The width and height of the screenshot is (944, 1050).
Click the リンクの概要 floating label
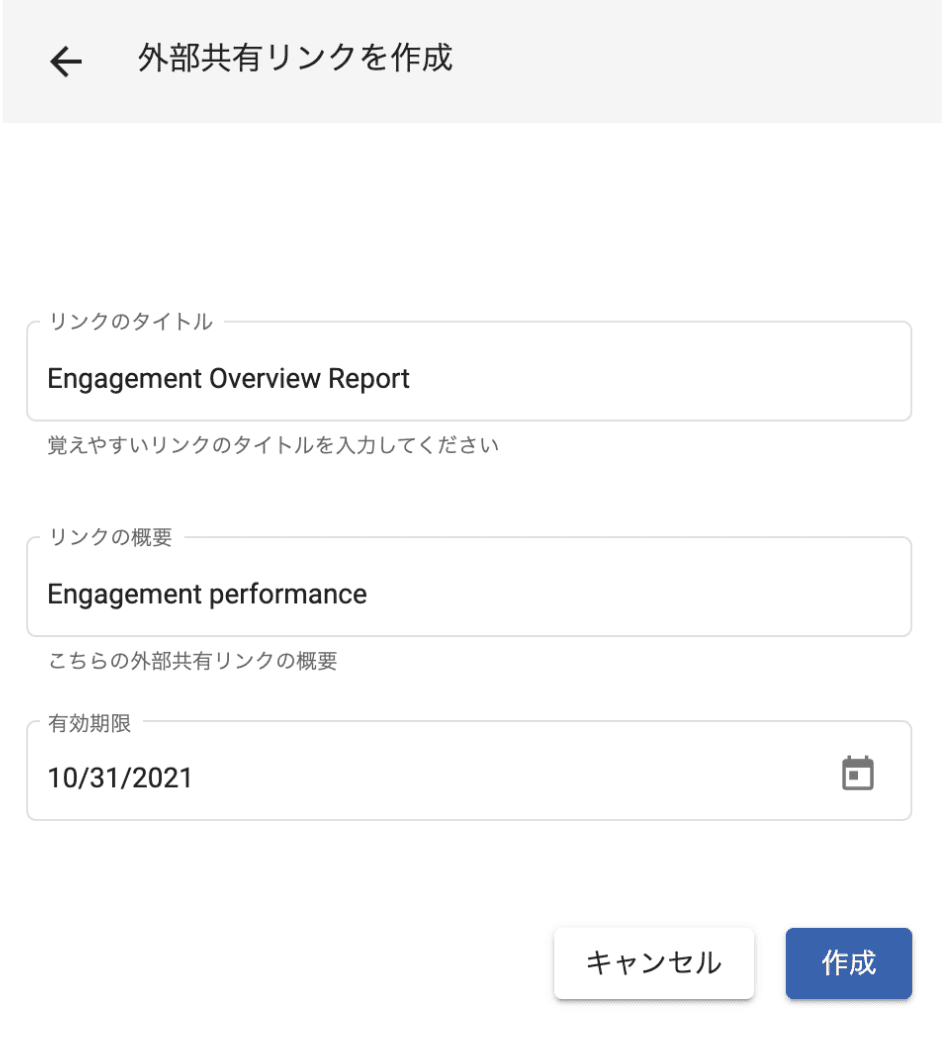coord(110,537)
